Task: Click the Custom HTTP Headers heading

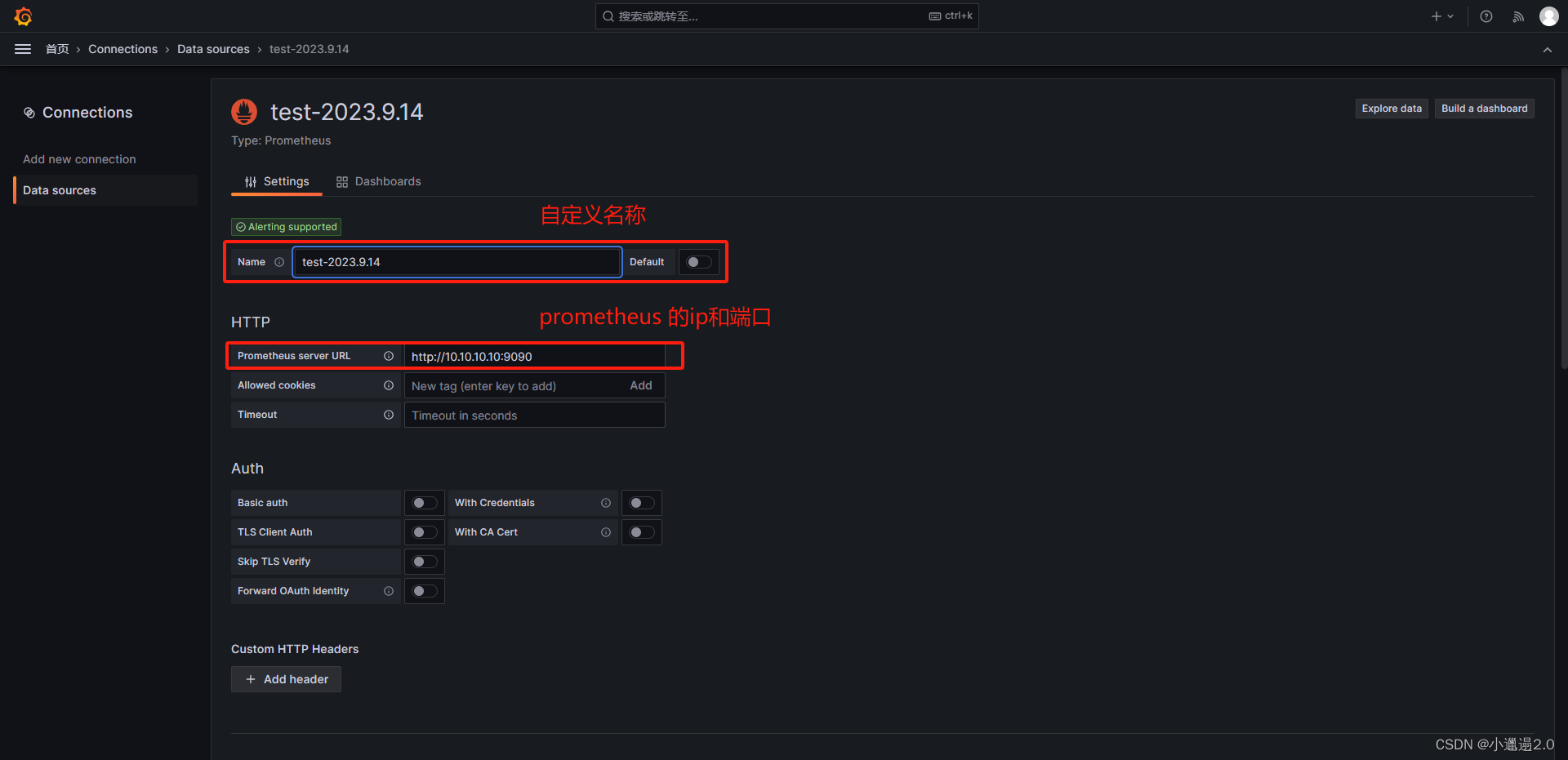Action: pyautogui.click(x=295, y=649)
